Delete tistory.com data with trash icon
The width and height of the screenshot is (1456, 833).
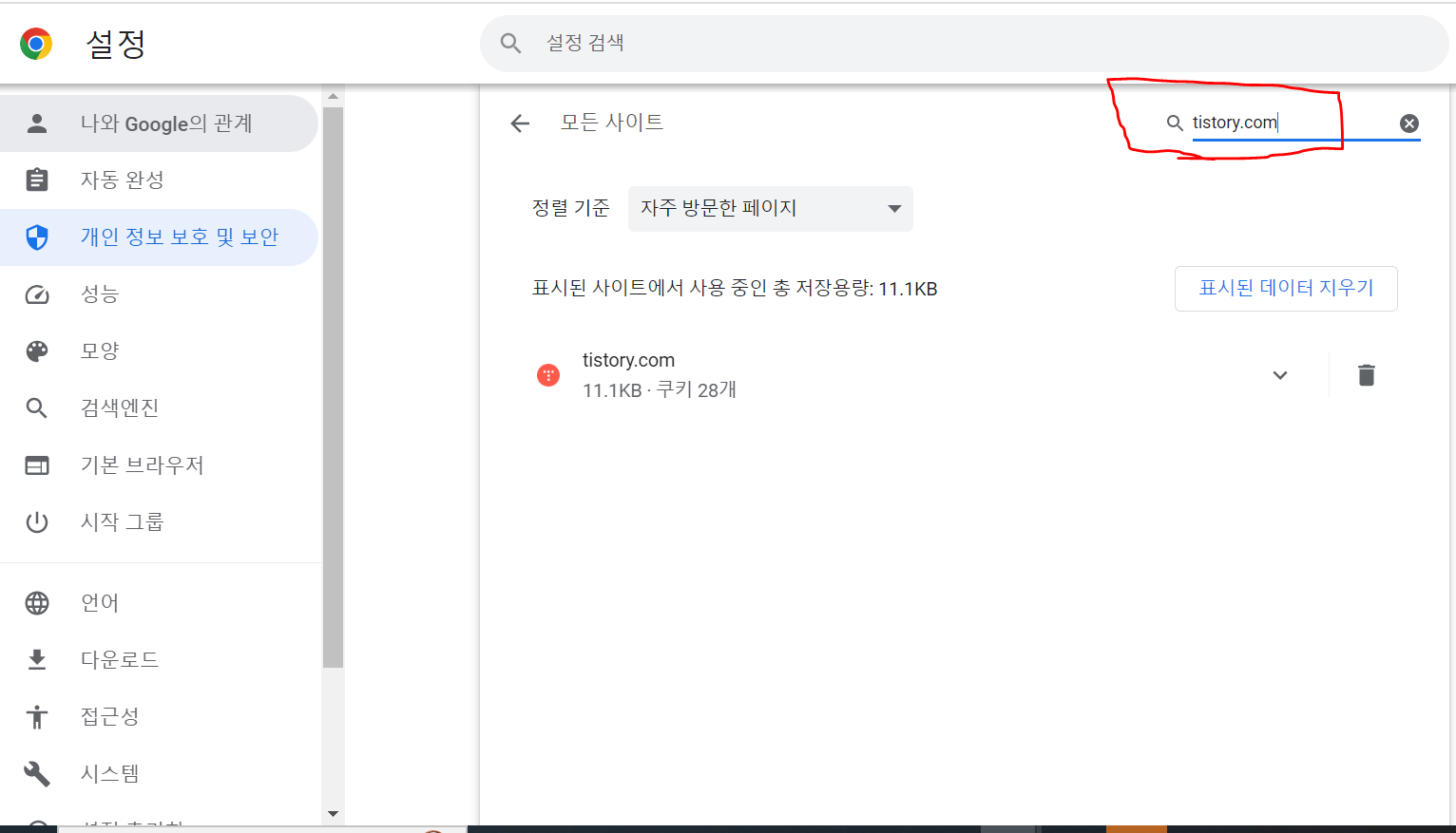1367,375
